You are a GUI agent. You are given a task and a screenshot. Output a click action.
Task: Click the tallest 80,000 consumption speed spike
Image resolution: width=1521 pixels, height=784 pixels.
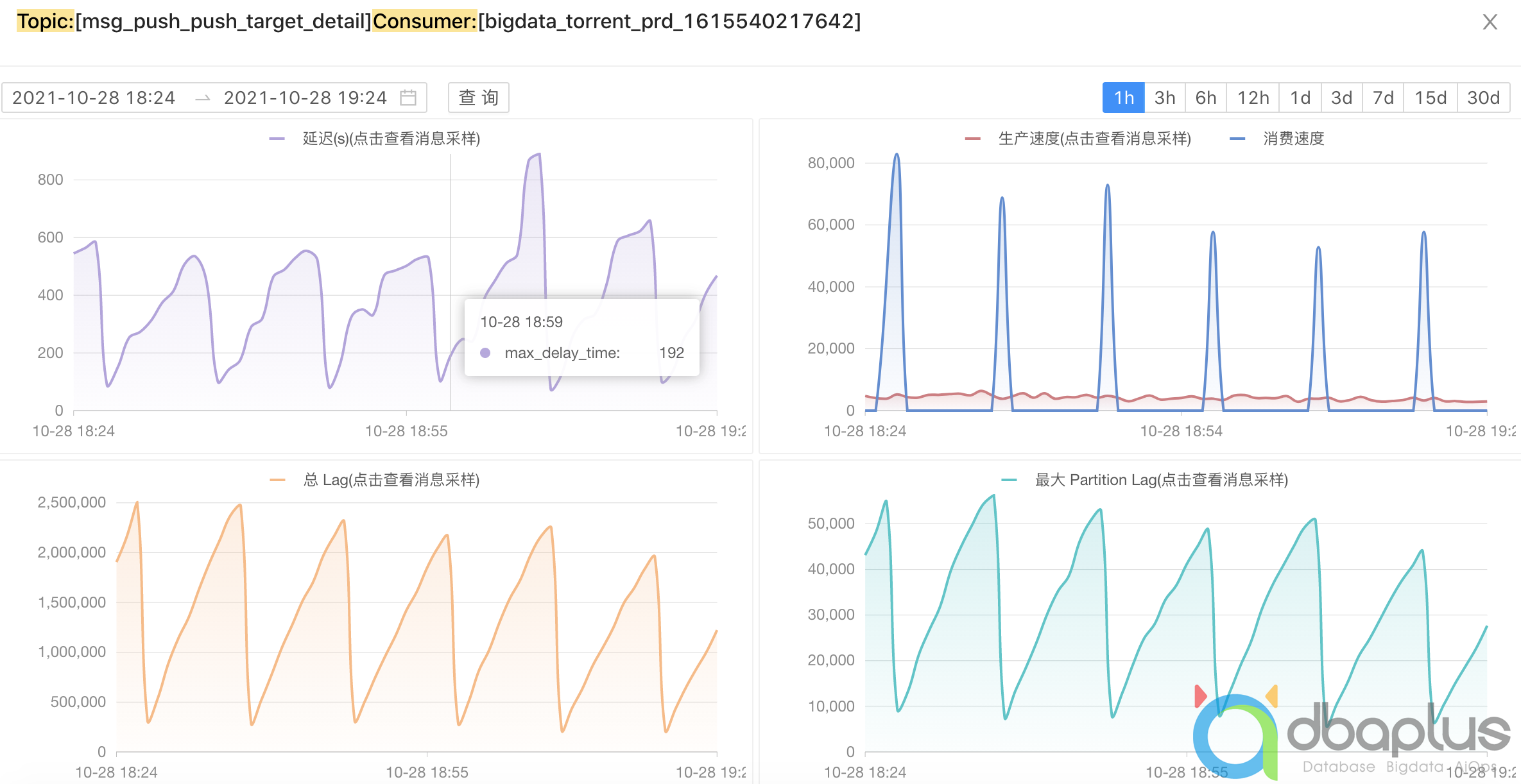click(x=897, y=155)
